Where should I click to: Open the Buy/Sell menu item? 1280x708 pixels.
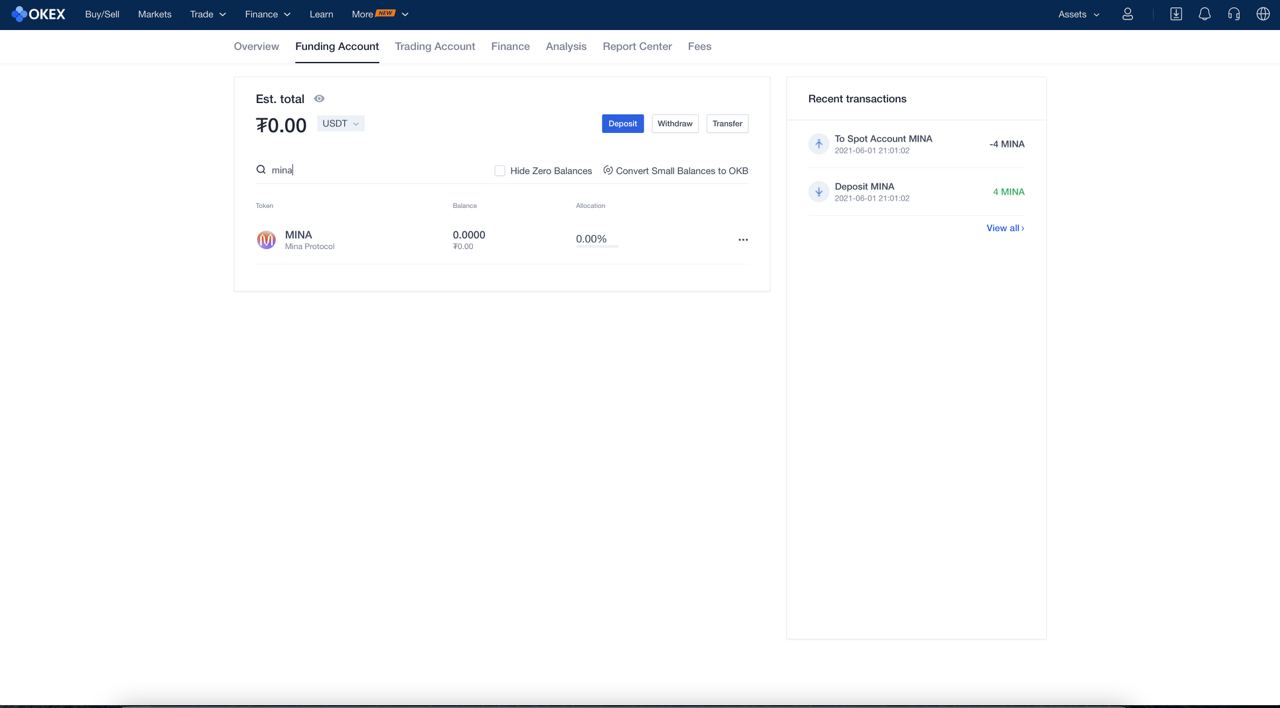102,14
